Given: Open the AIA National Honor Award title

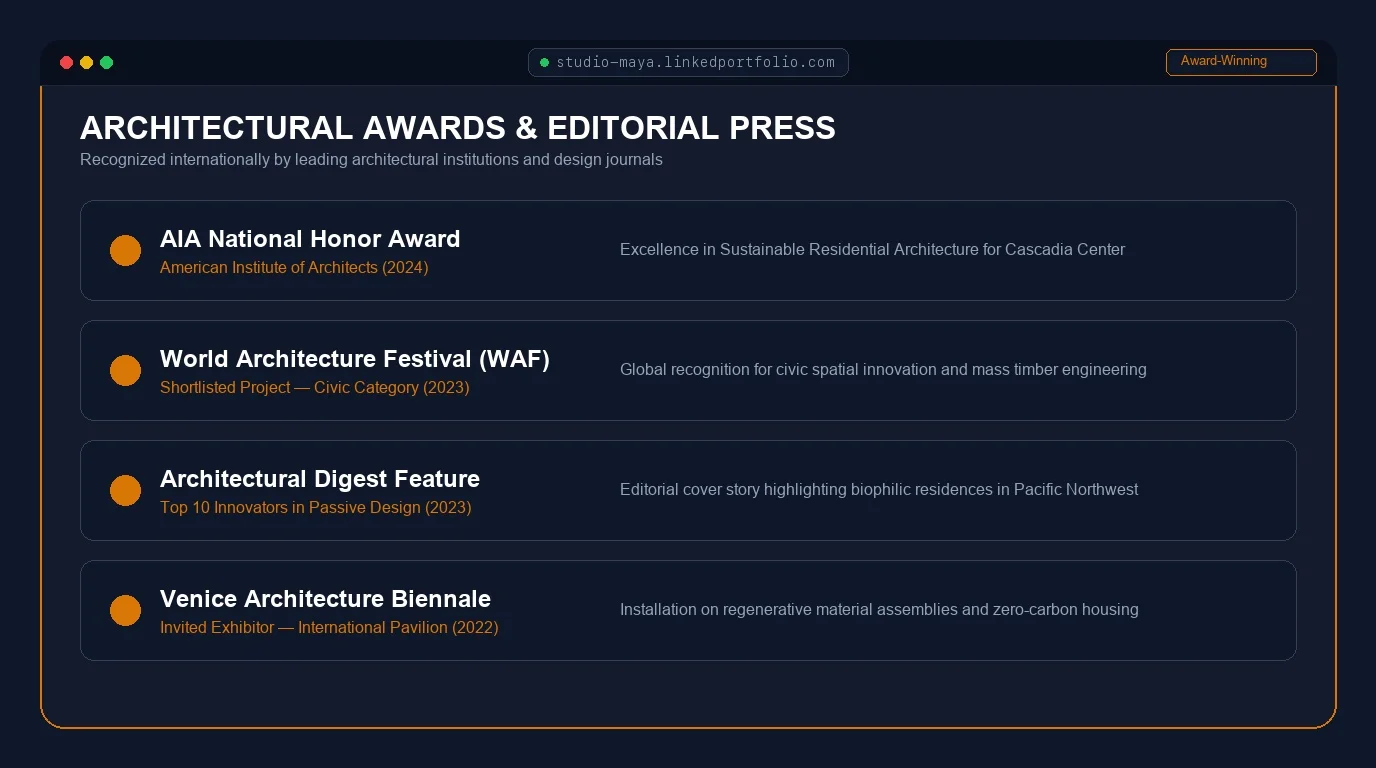Looking at the screenshot, I should click(310, 239).
